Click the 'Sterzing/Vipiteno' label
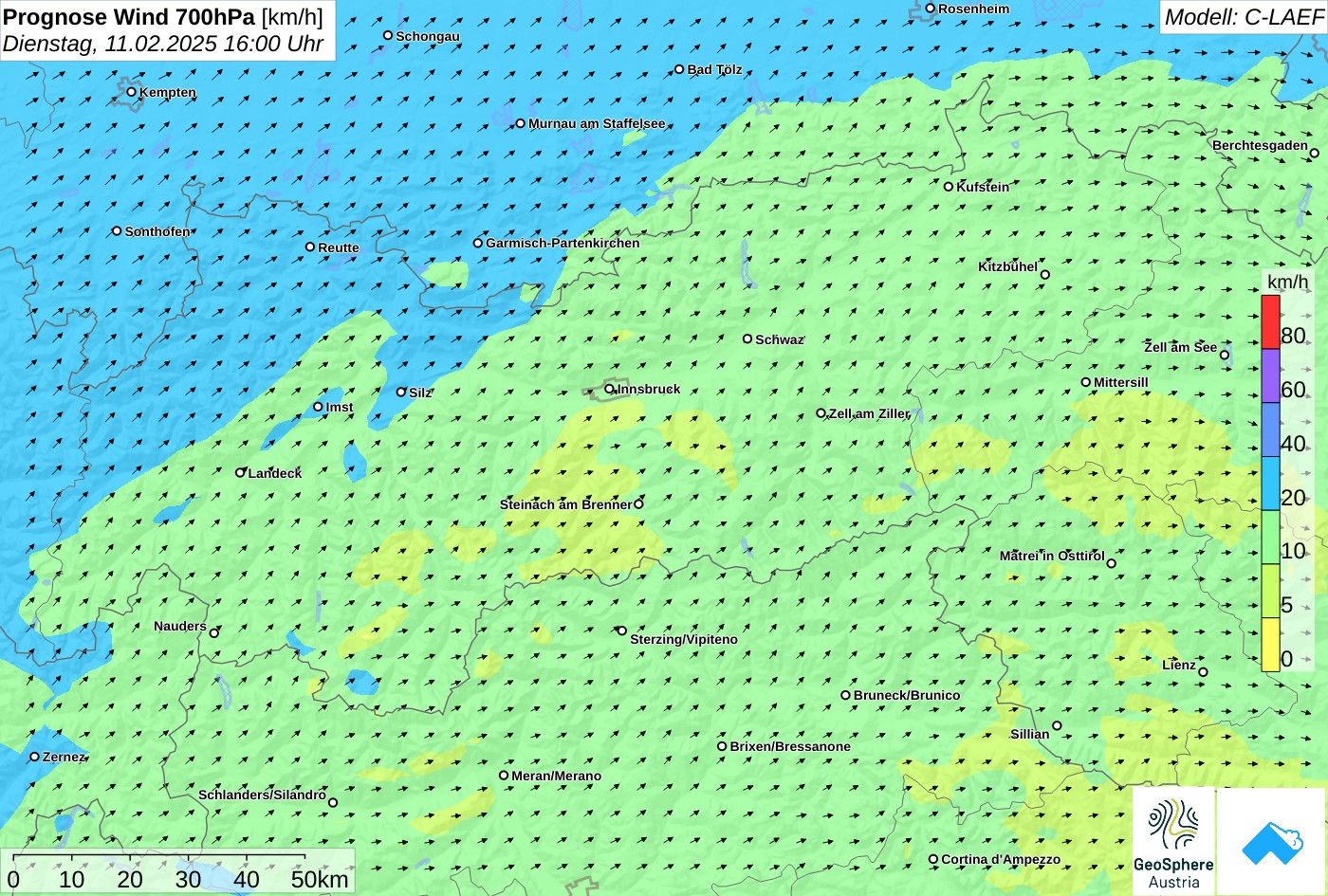 point(684,639)
